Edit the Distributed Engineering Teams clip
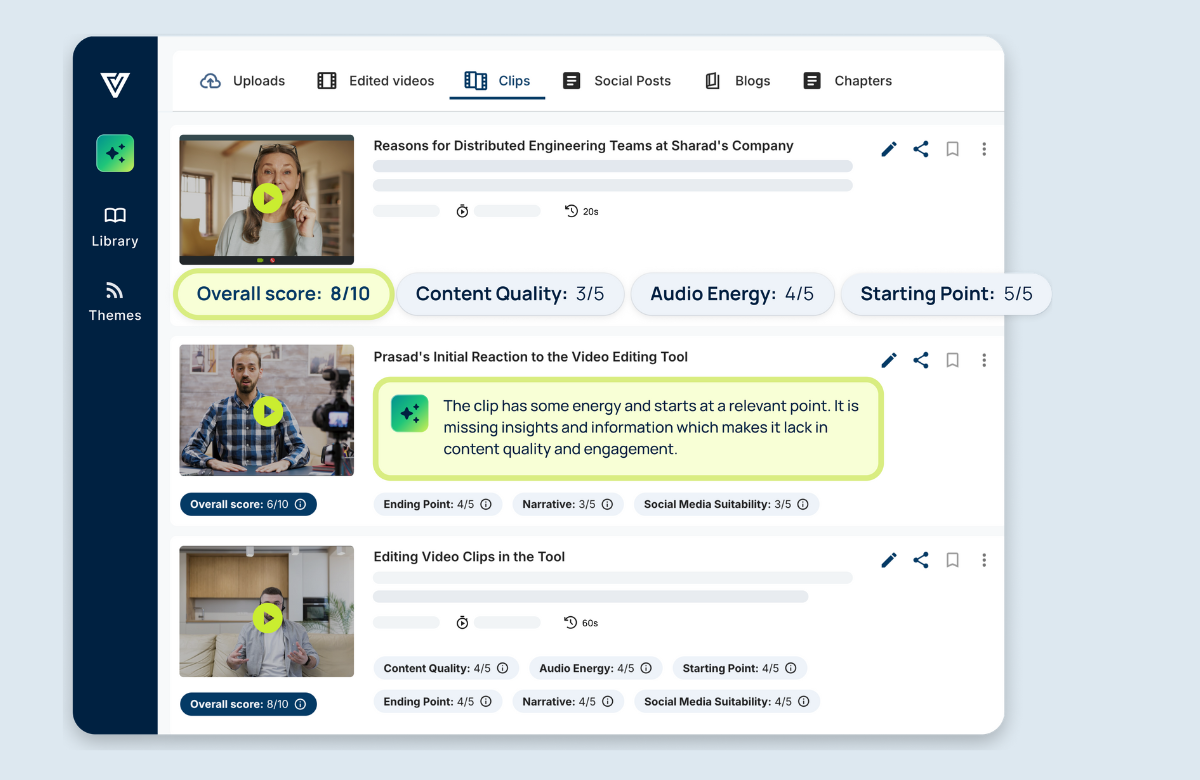Viewport: 1200px width, 780px height. click(888, 149)
